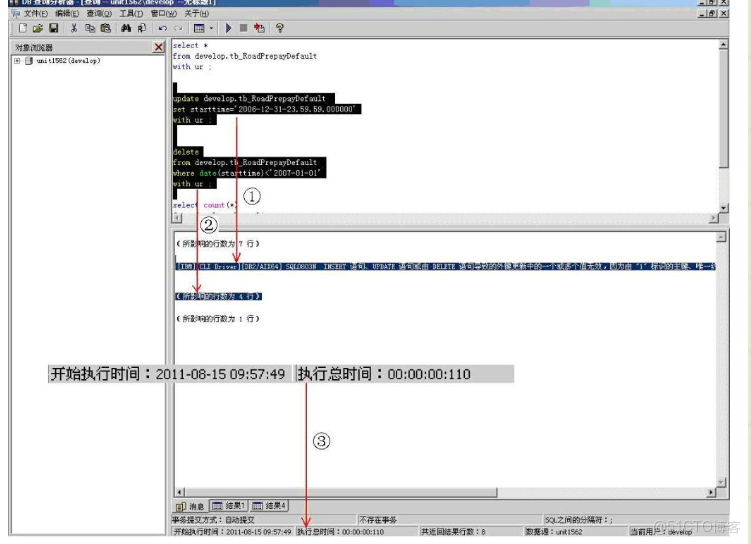
Task: Click editor horizontal scrollbar left arrow
Action: (x=177, y=218)
